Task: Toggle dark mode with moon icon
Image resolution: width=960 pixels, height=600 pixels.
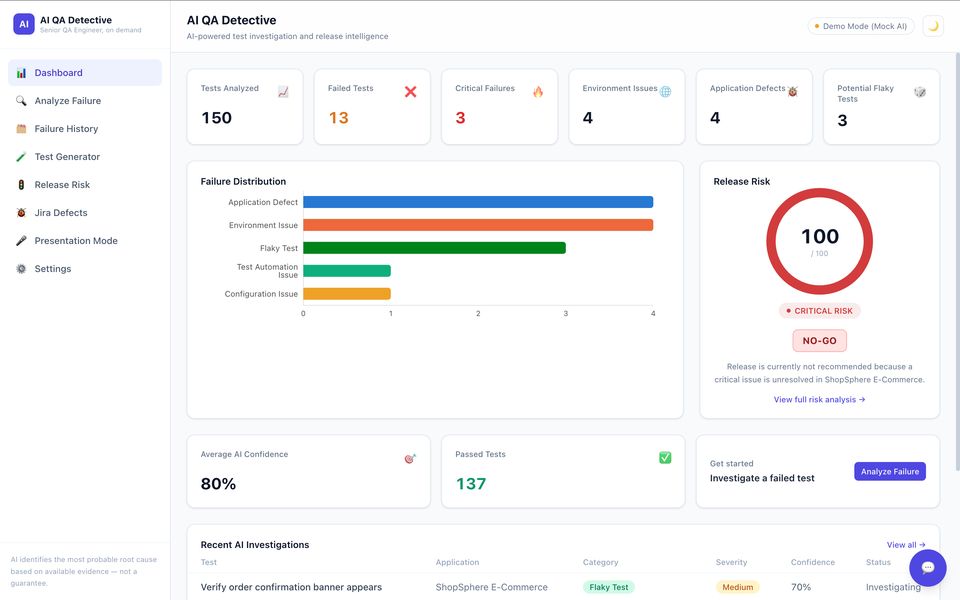Action: (x=933, y=26)
